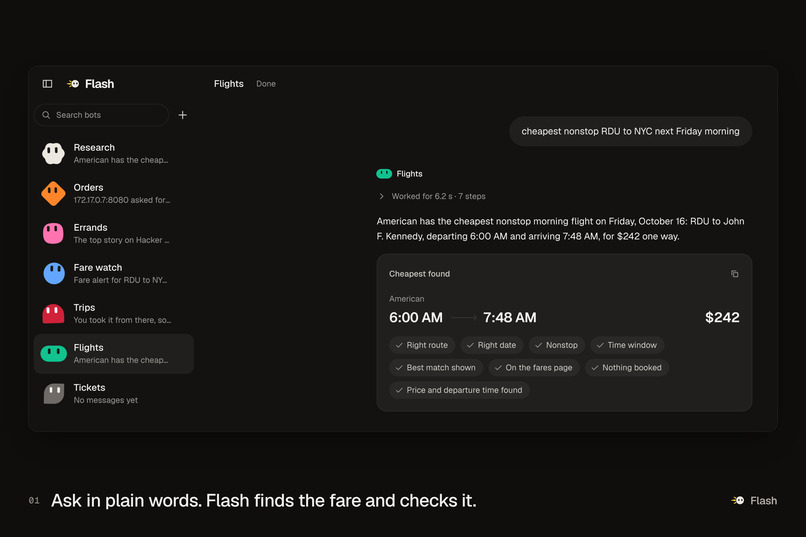Toggle the sidebar panel icon
The image size is (806, 537).
tap(47, 84)
